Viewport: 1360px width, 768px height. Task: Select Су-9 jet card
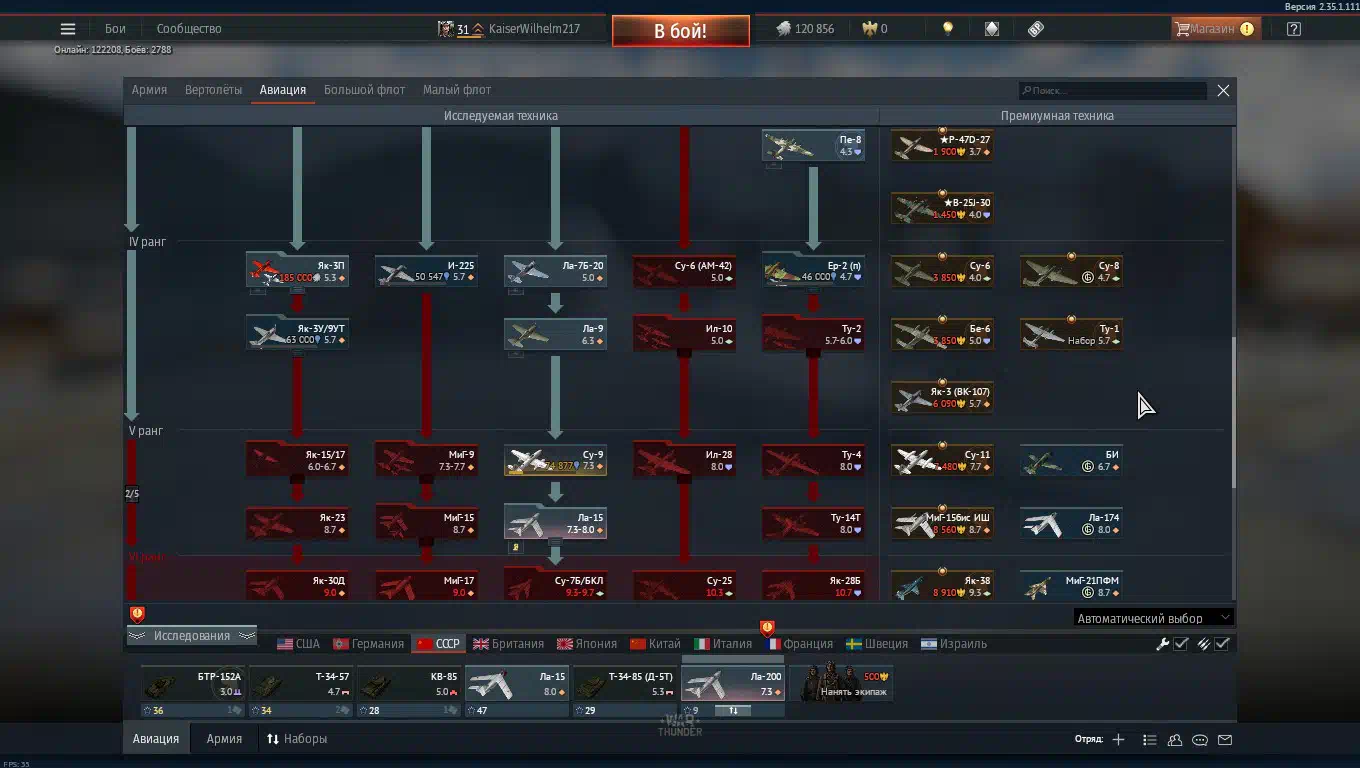click(x=555, y=460)
